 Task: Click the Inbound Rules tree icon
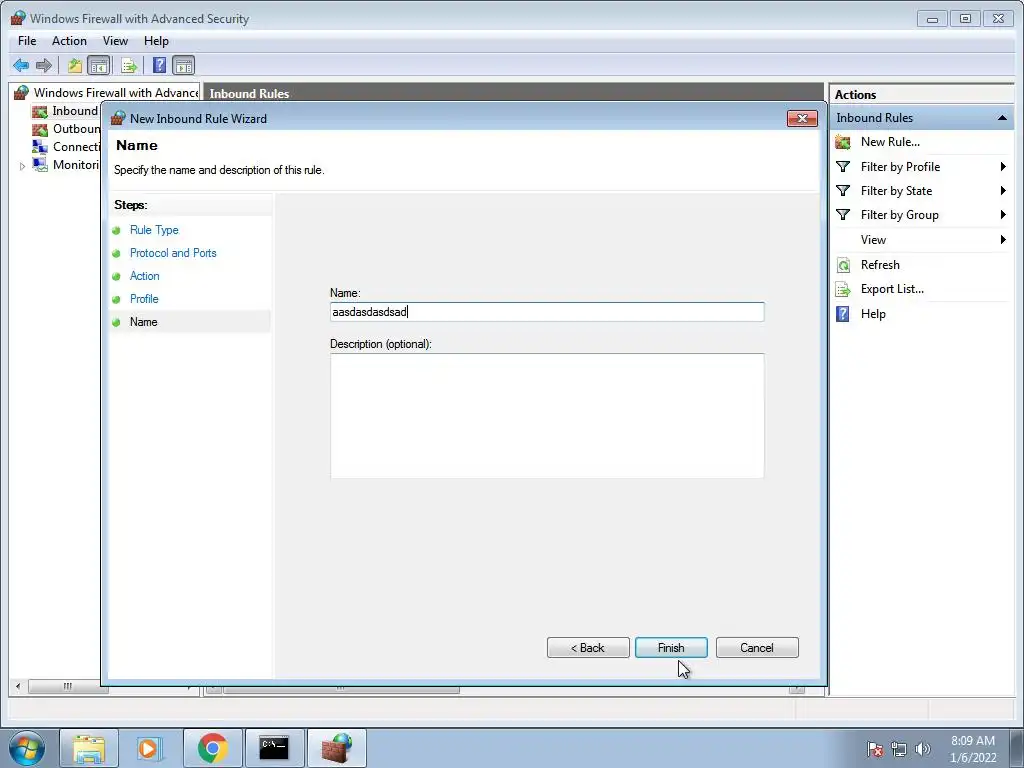click(40, 111)
